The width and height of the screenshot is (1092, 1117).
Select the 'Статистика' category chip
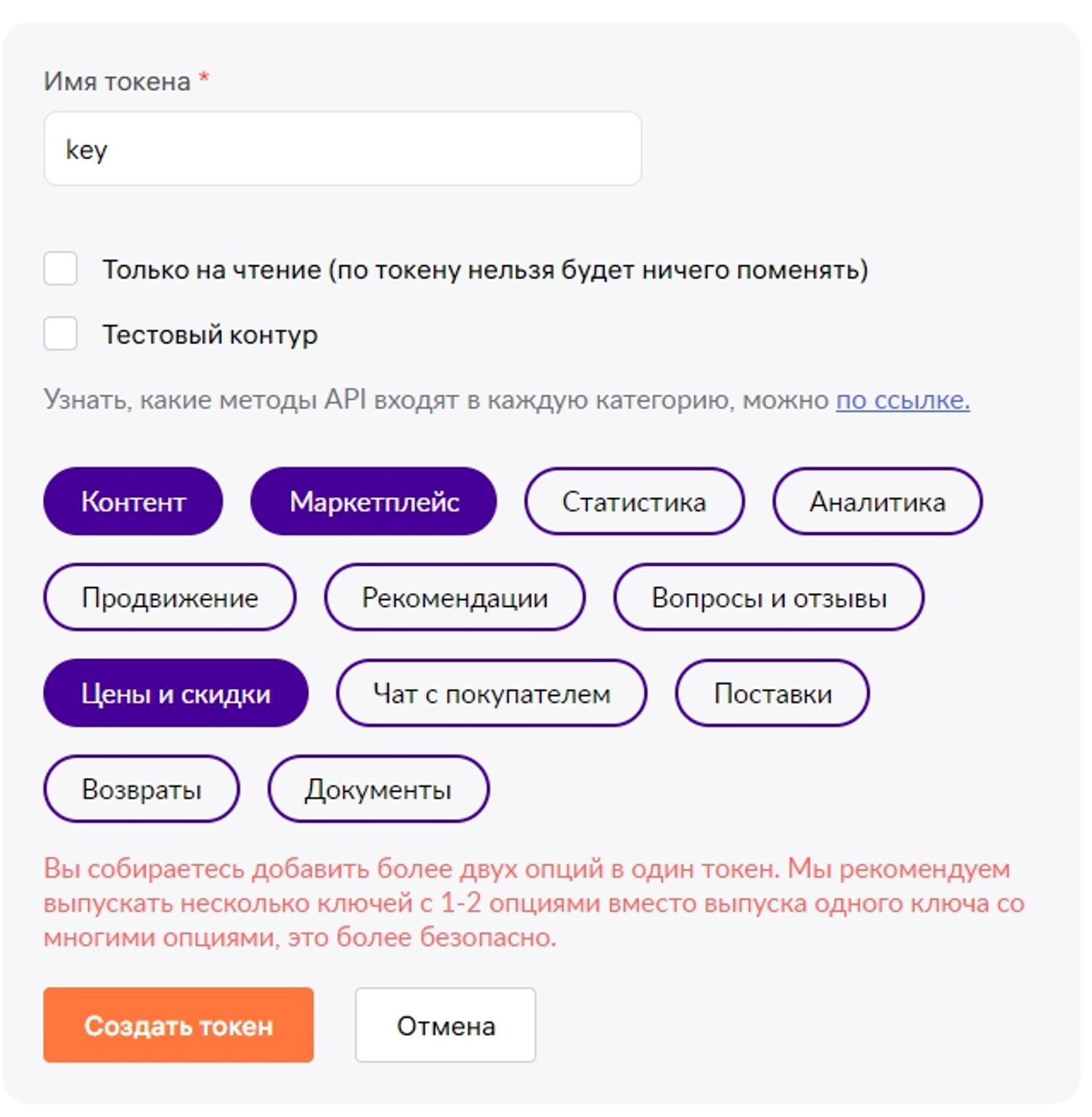point(634,501)
